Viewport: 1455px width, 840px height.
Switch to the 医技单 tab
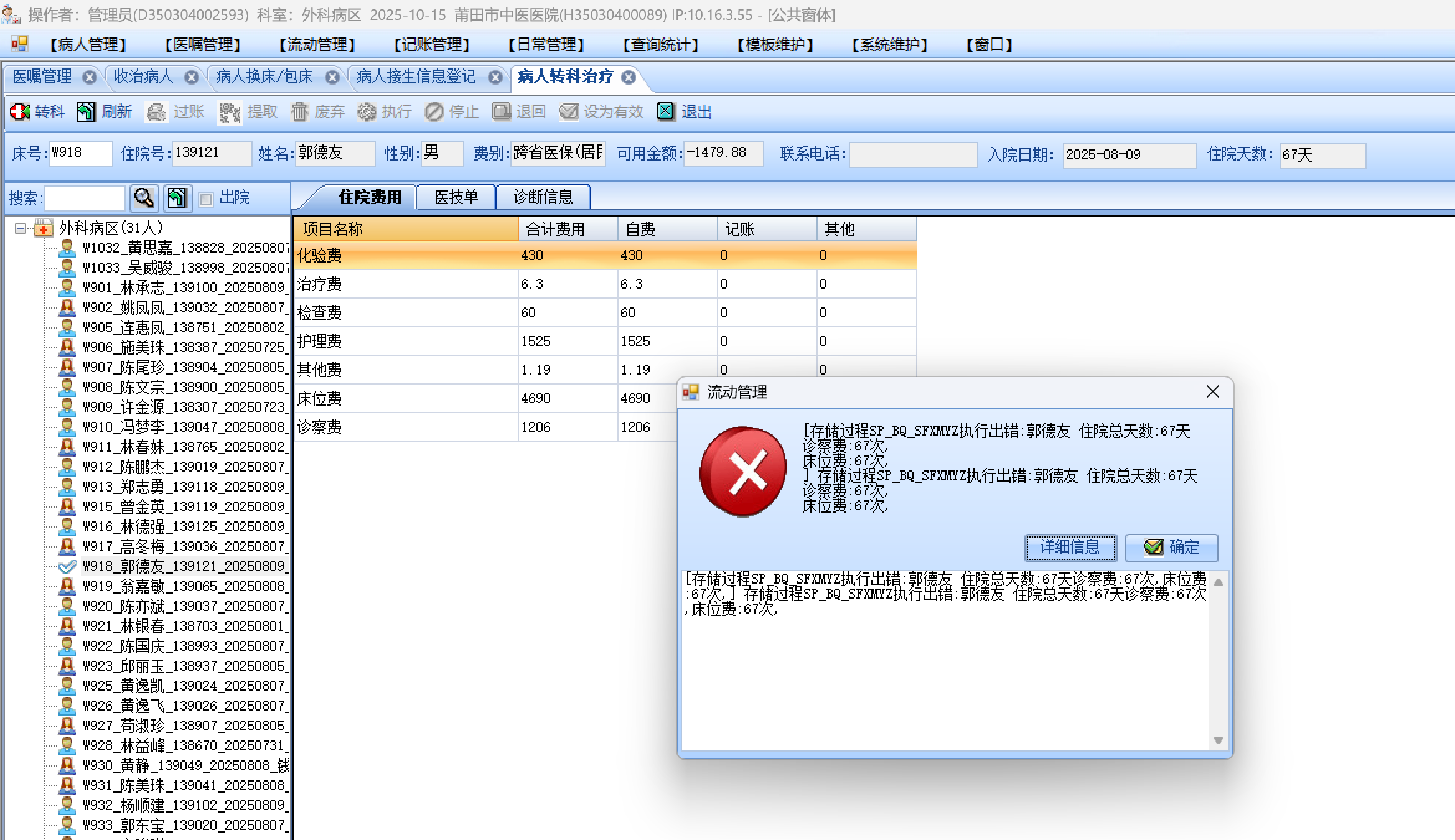pos(456,197)
